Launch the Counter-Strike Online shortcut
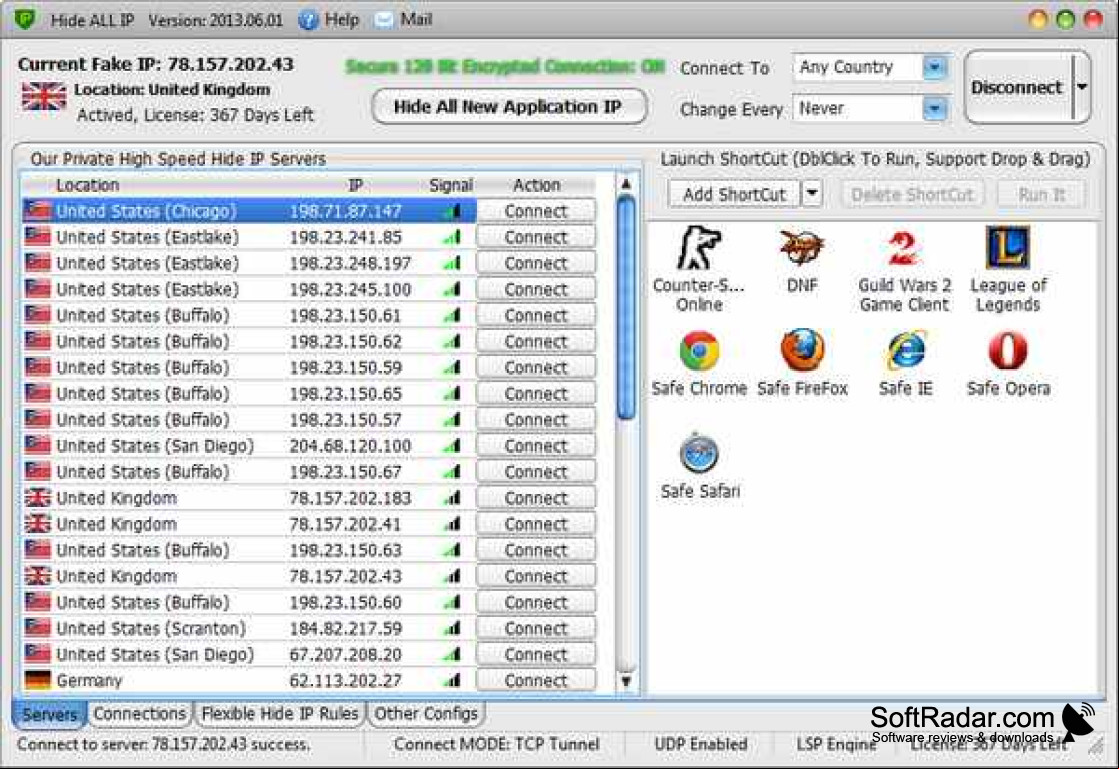1119x769 pixels. (698, 269)
